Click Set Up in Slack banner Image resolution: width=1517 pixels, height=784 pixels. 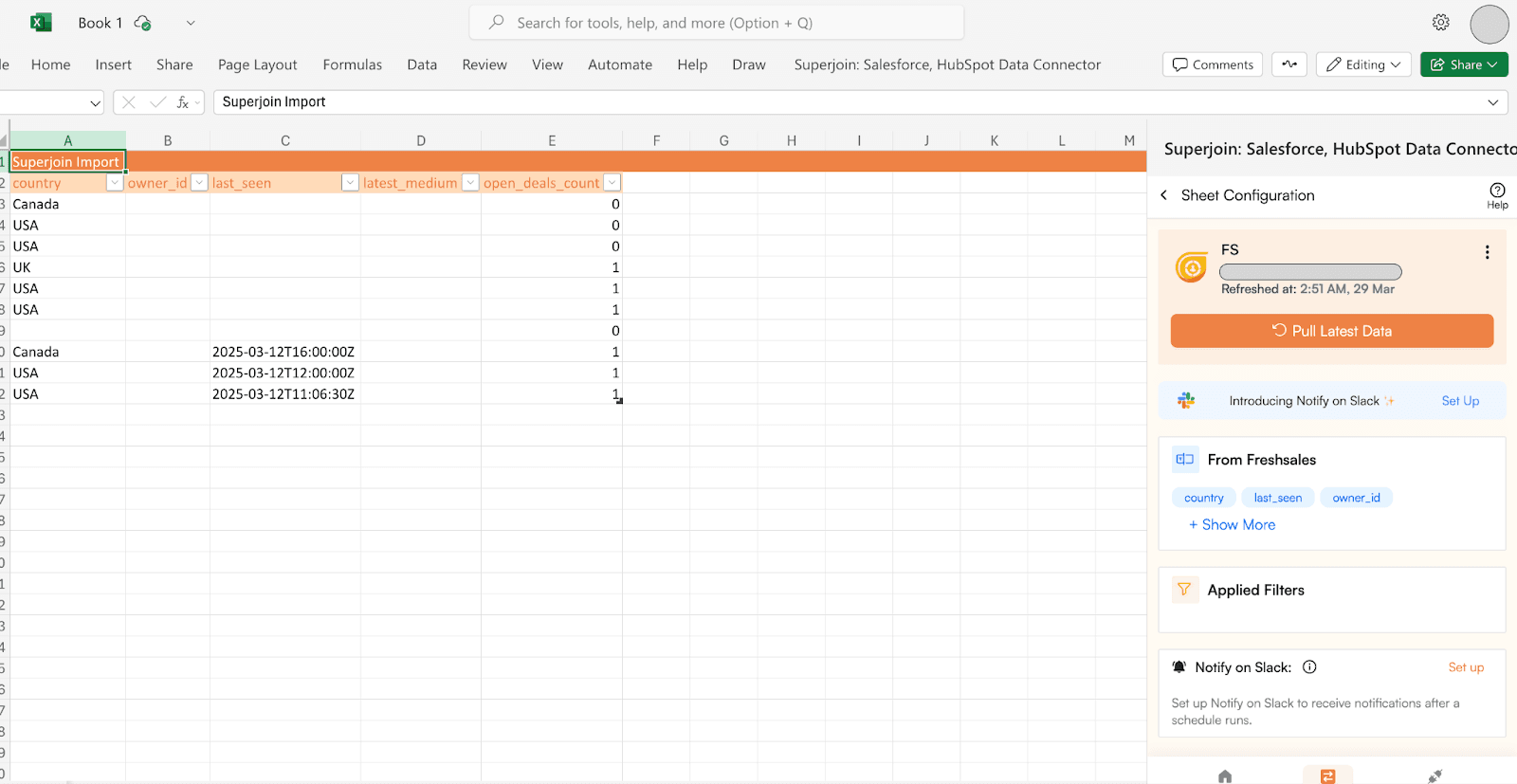pyautogui.click(x=1460, y=401)
